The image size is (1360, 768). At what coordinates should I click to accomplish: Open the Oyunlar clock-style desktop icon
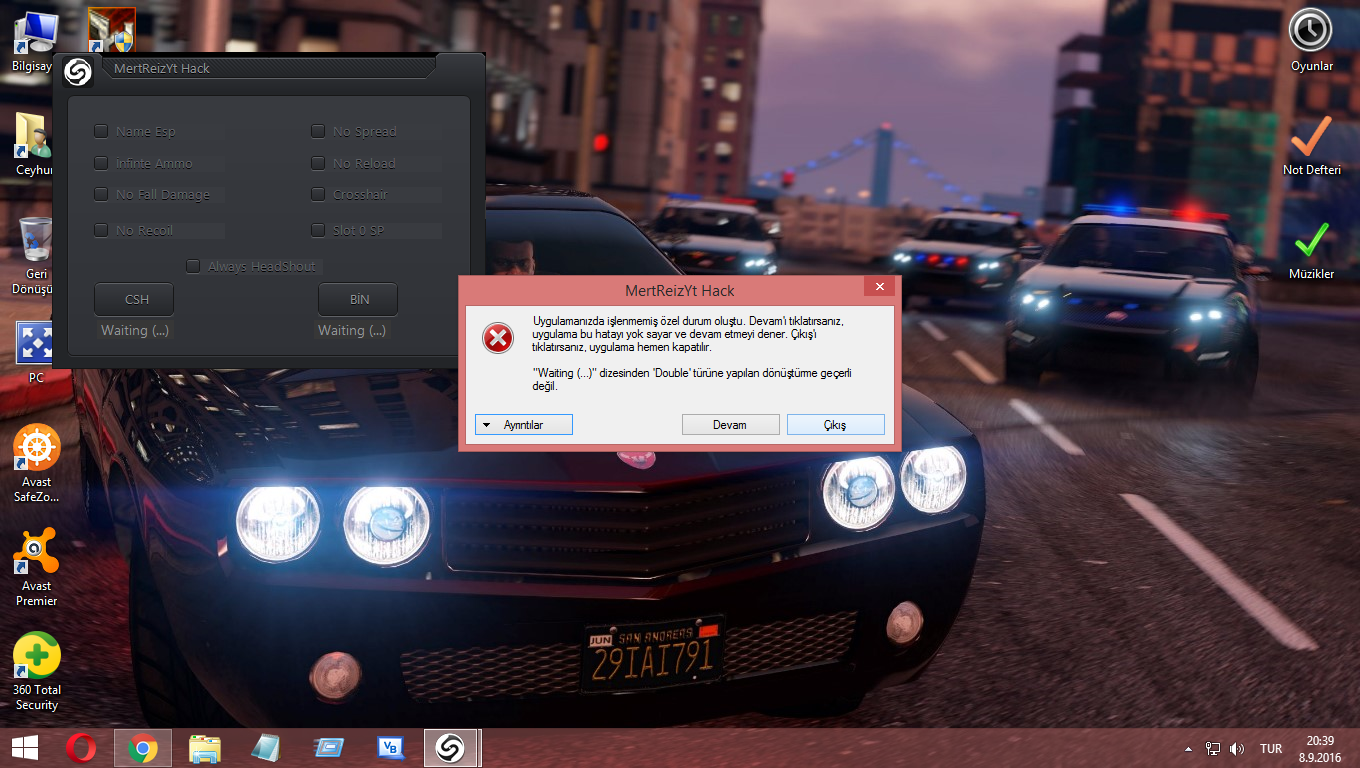pyautogui.click(x=1311, y=42)
